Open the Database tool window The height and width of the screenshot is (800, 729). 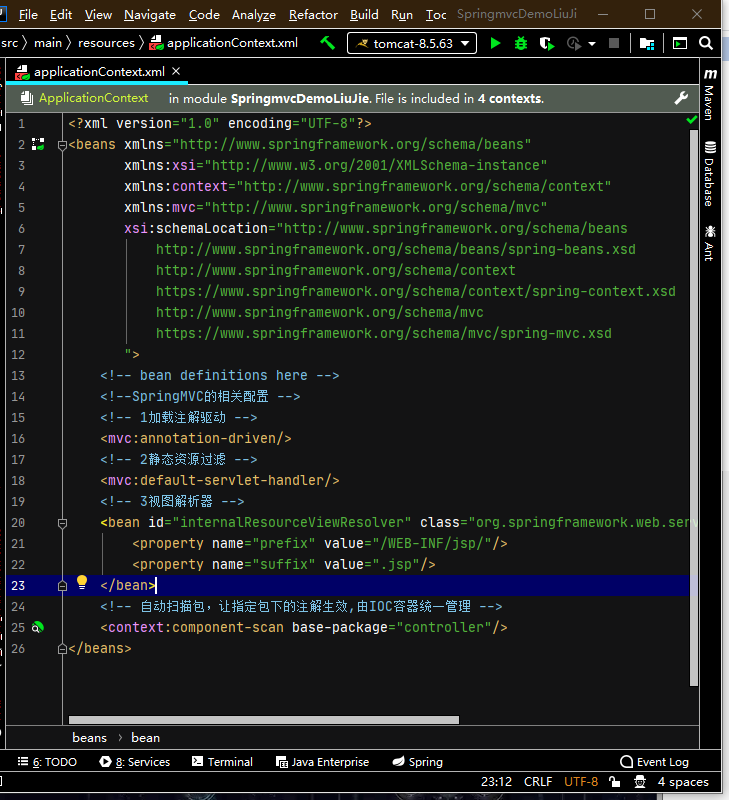[x=710, y=173]
